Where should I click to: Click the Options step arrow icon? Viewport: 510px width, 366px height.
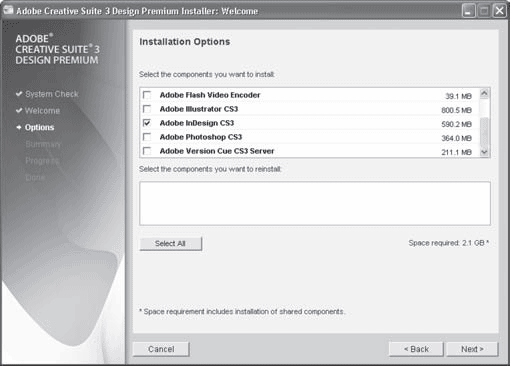click(x=19, y=127)
